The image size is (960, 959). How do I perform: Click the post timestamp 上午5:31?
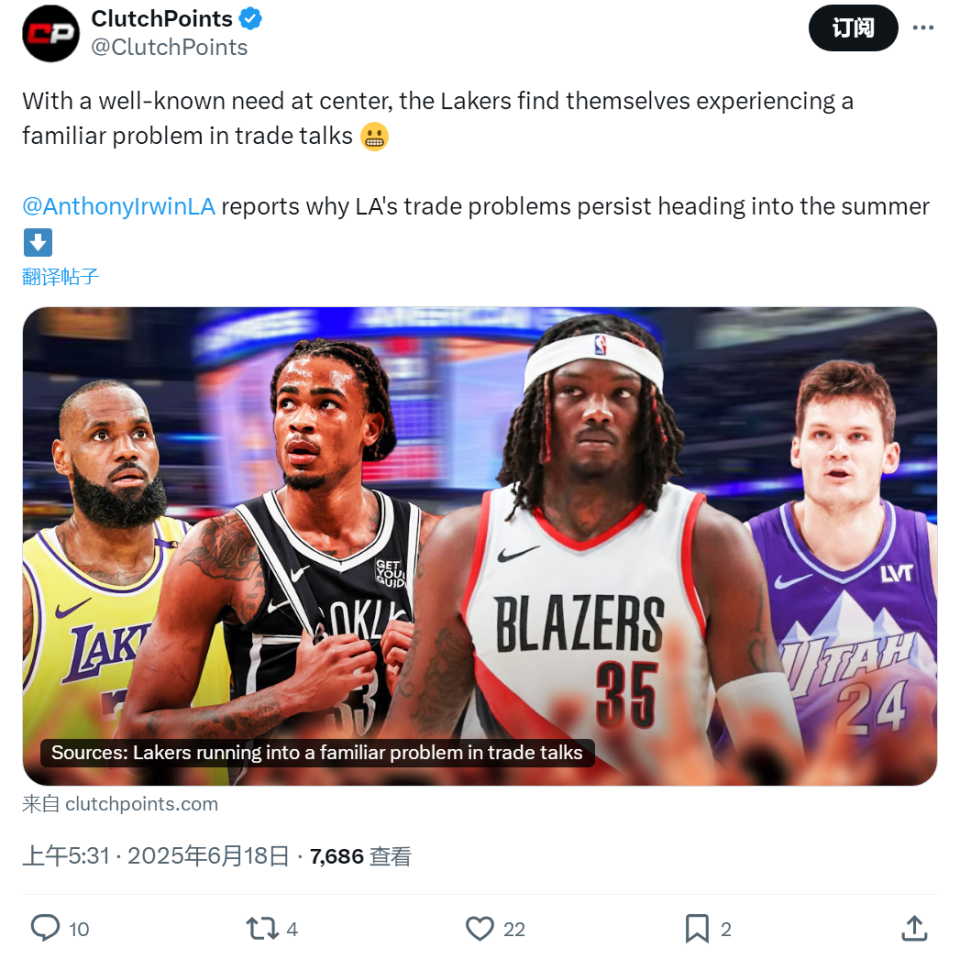point(66,856)
